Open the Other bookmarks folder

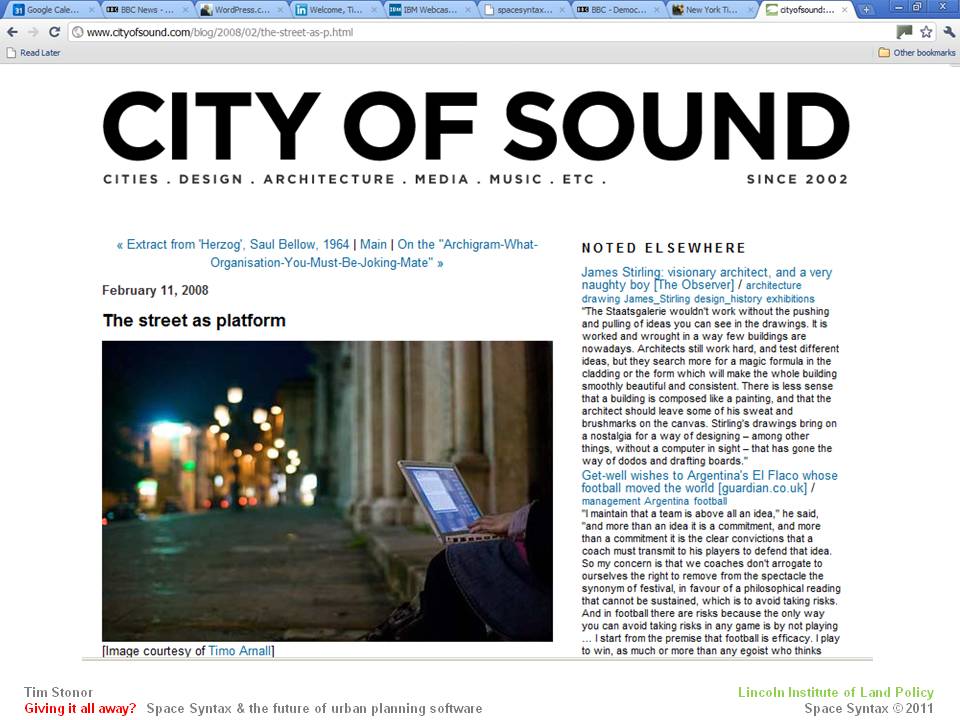click(916, 53)
